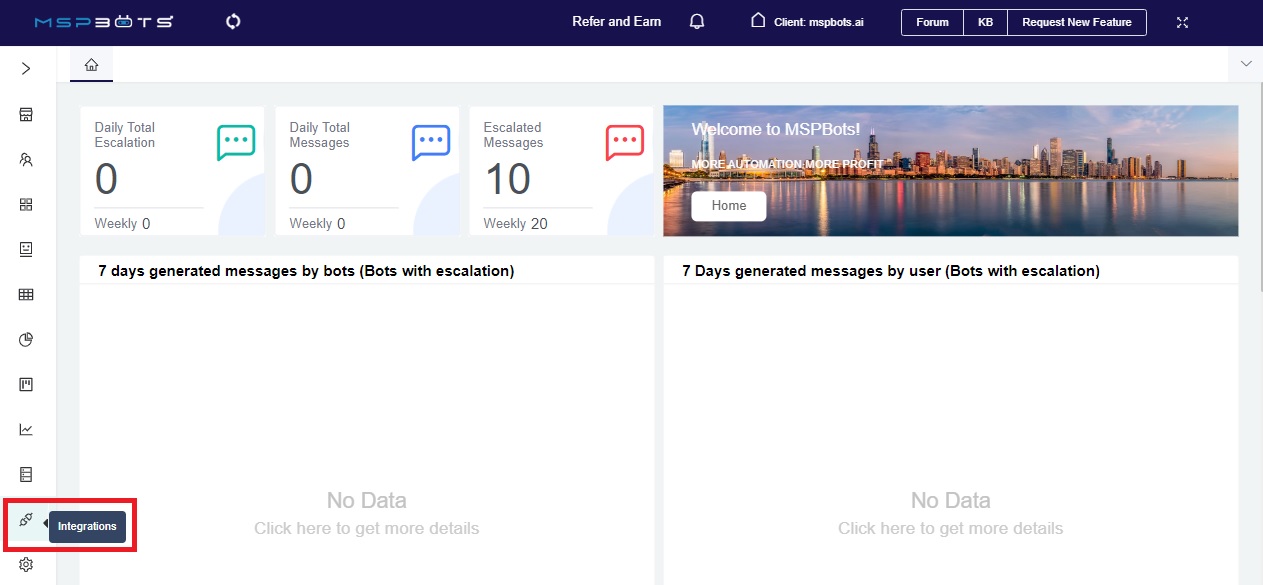Open the Apps grid icon in sidebar
Image resolution: width=1263 pixels, height=585 pixels.
pyautogui.click(x=25, y=204)
